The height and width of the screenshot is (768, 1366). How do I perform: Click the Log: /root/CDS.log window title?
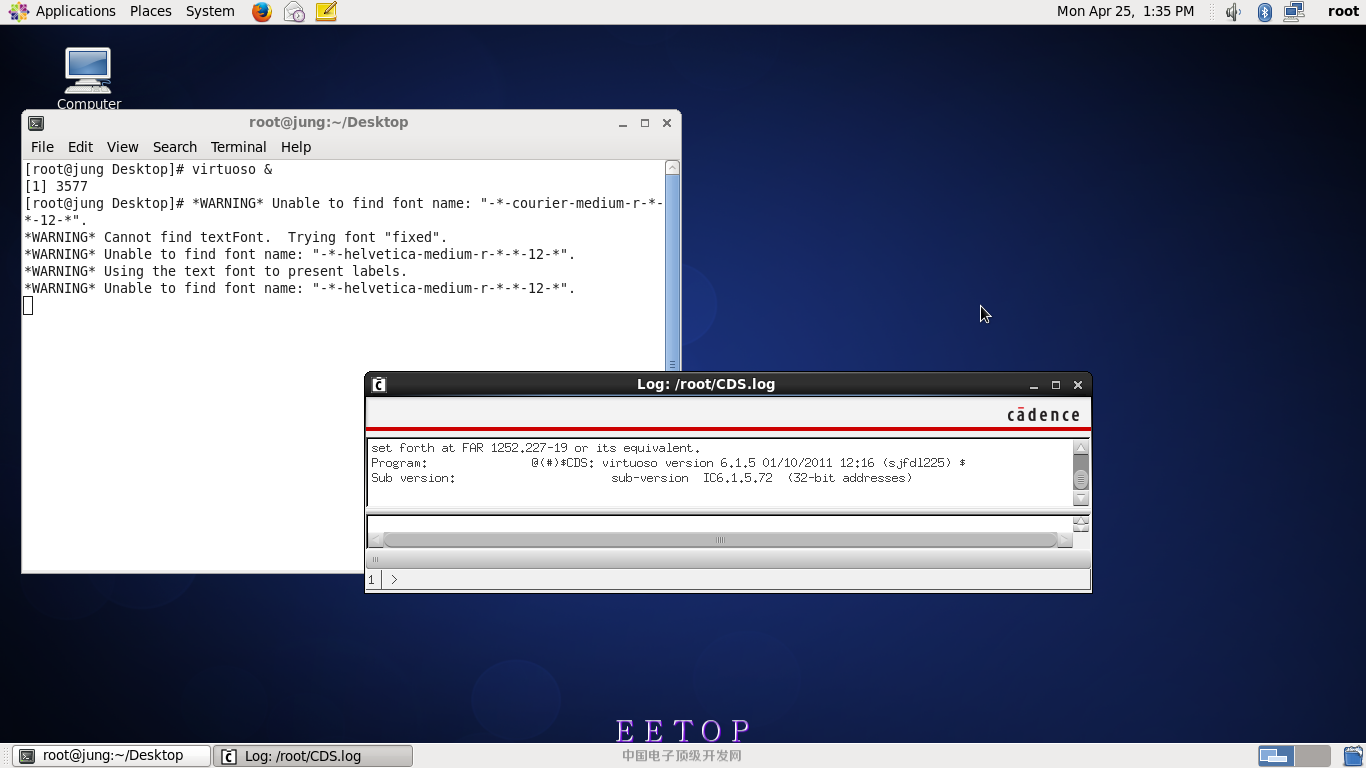pyautogui.click(x=706, y=384)
